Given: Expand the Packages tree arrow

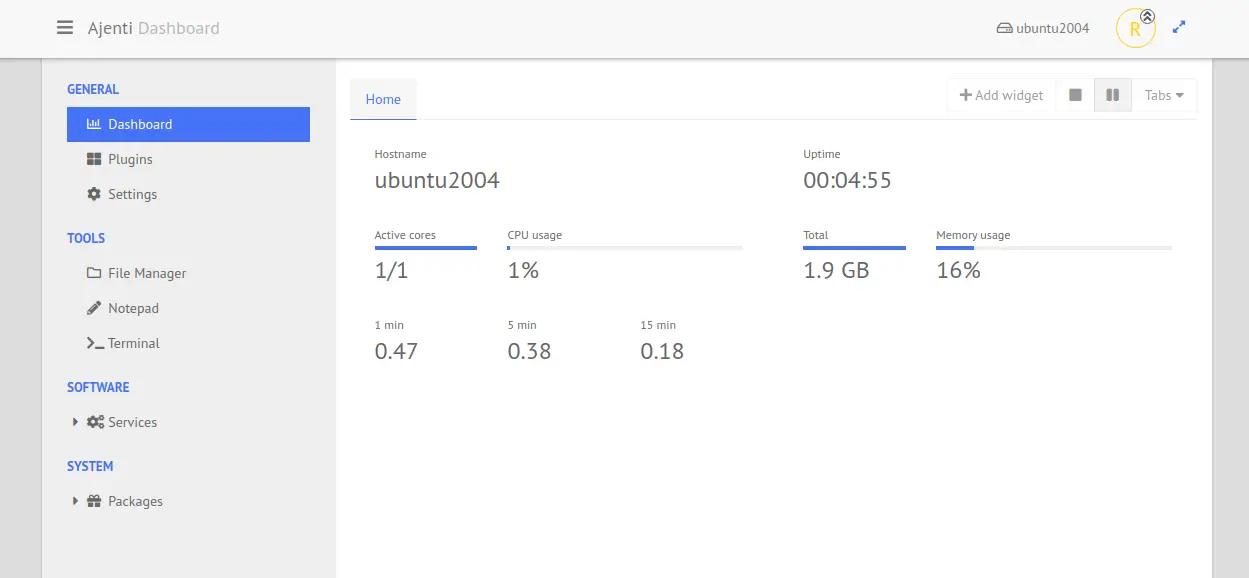Looking at the screenshot, I should (75, 501).
